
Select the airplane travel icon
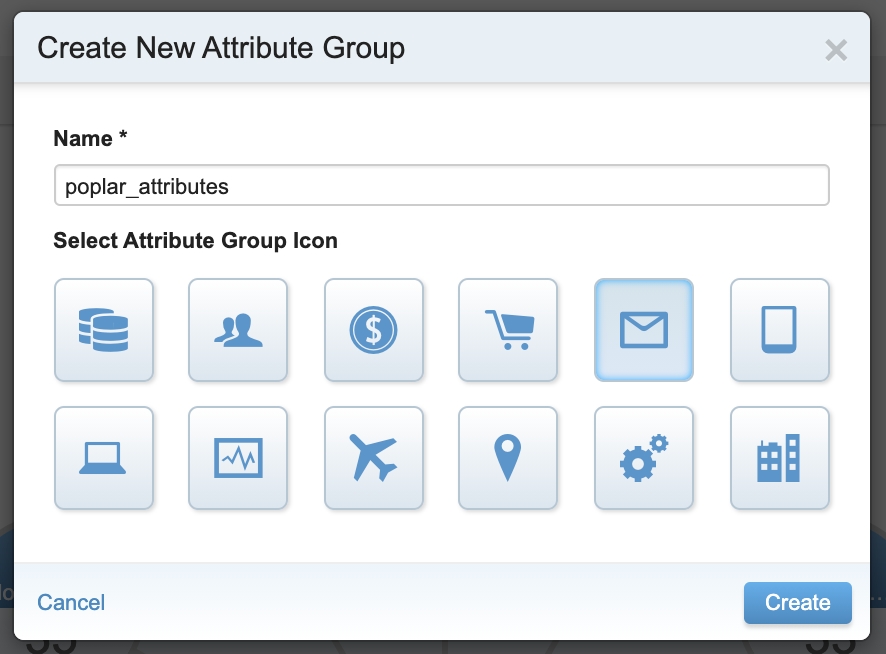click(x=374, y=458)
